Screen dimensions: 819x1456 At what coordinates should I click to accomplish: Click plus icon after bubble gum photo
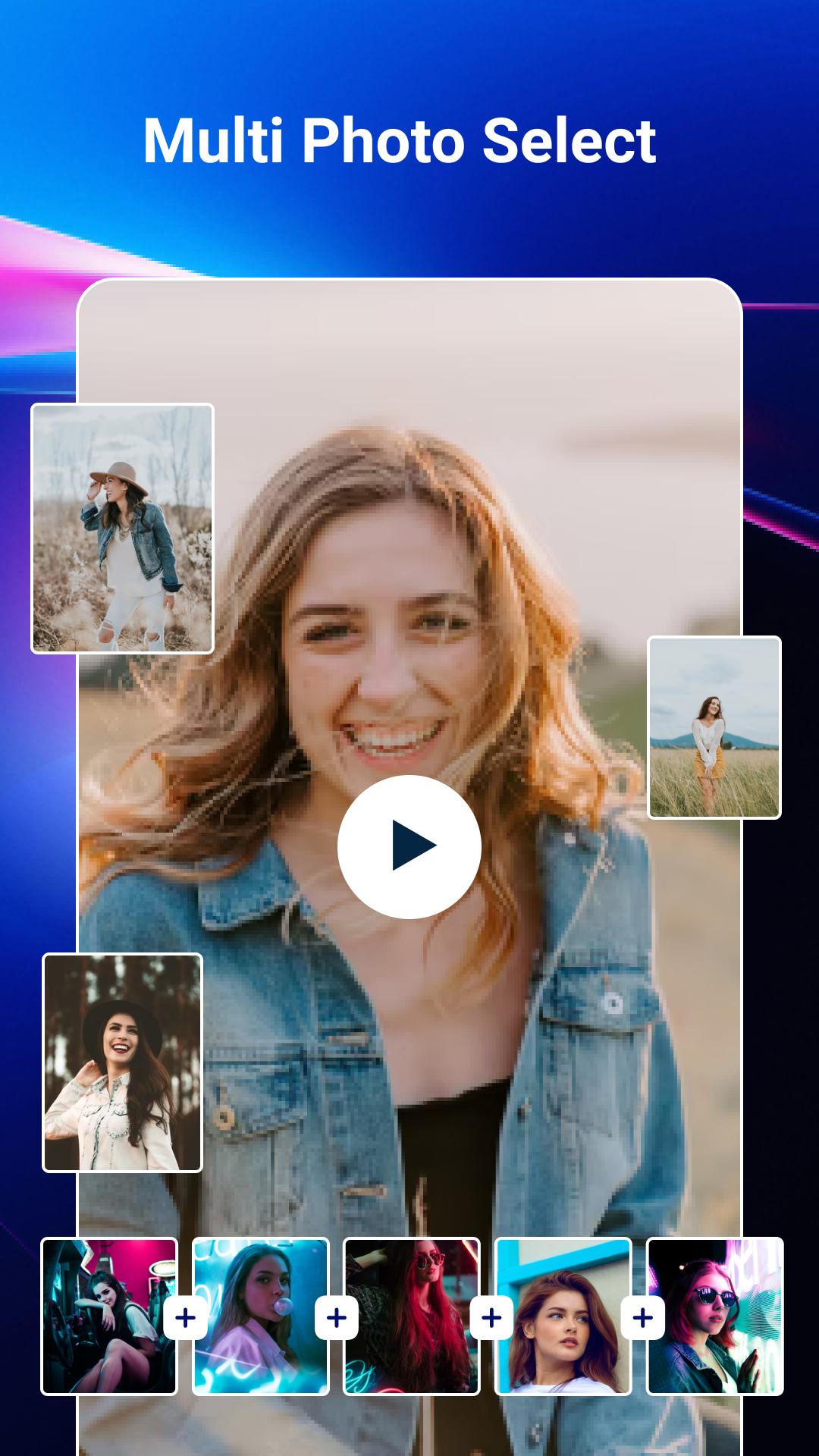337,1318
